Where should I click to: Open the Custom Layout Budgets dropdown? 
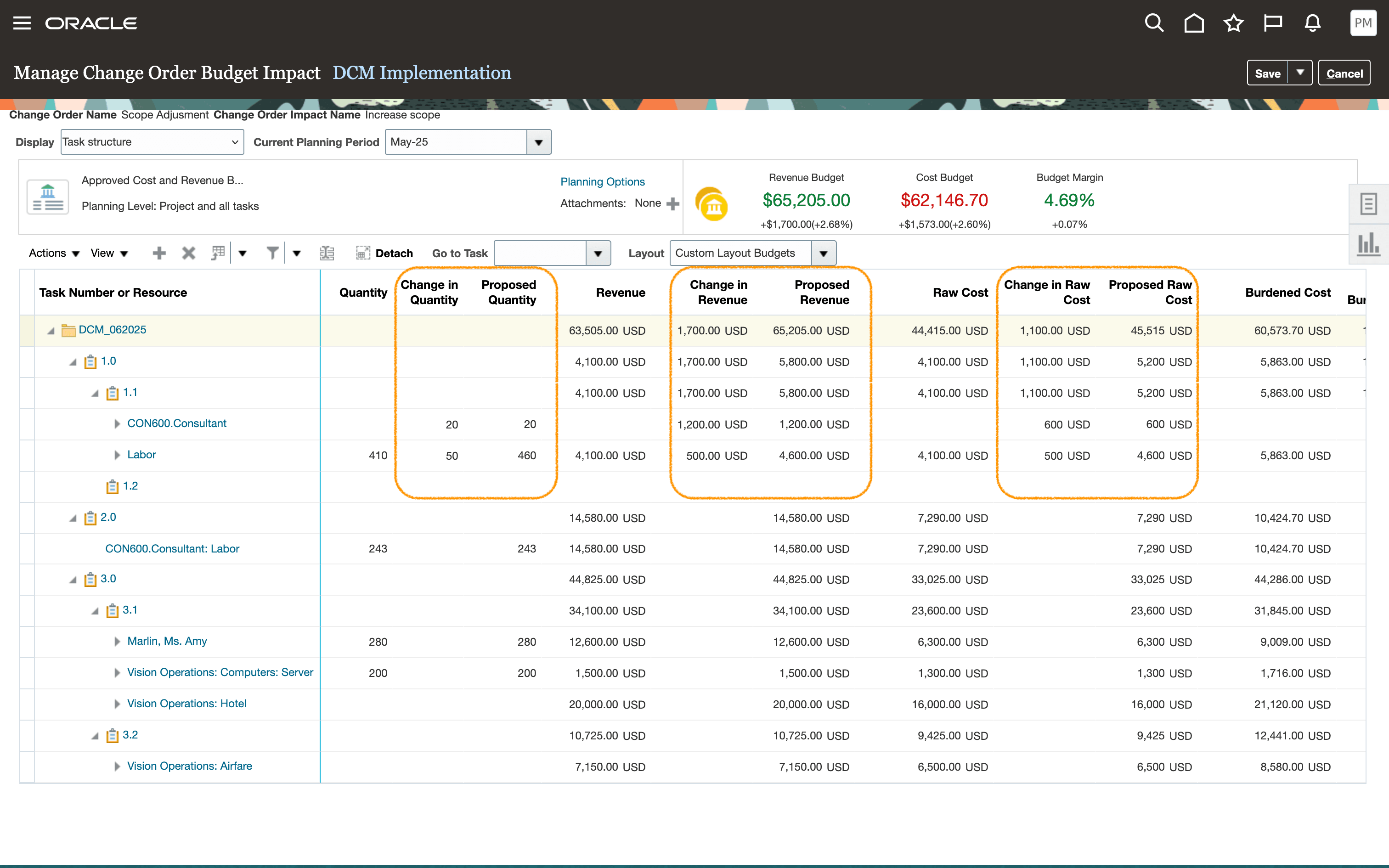tap(824, 253)
